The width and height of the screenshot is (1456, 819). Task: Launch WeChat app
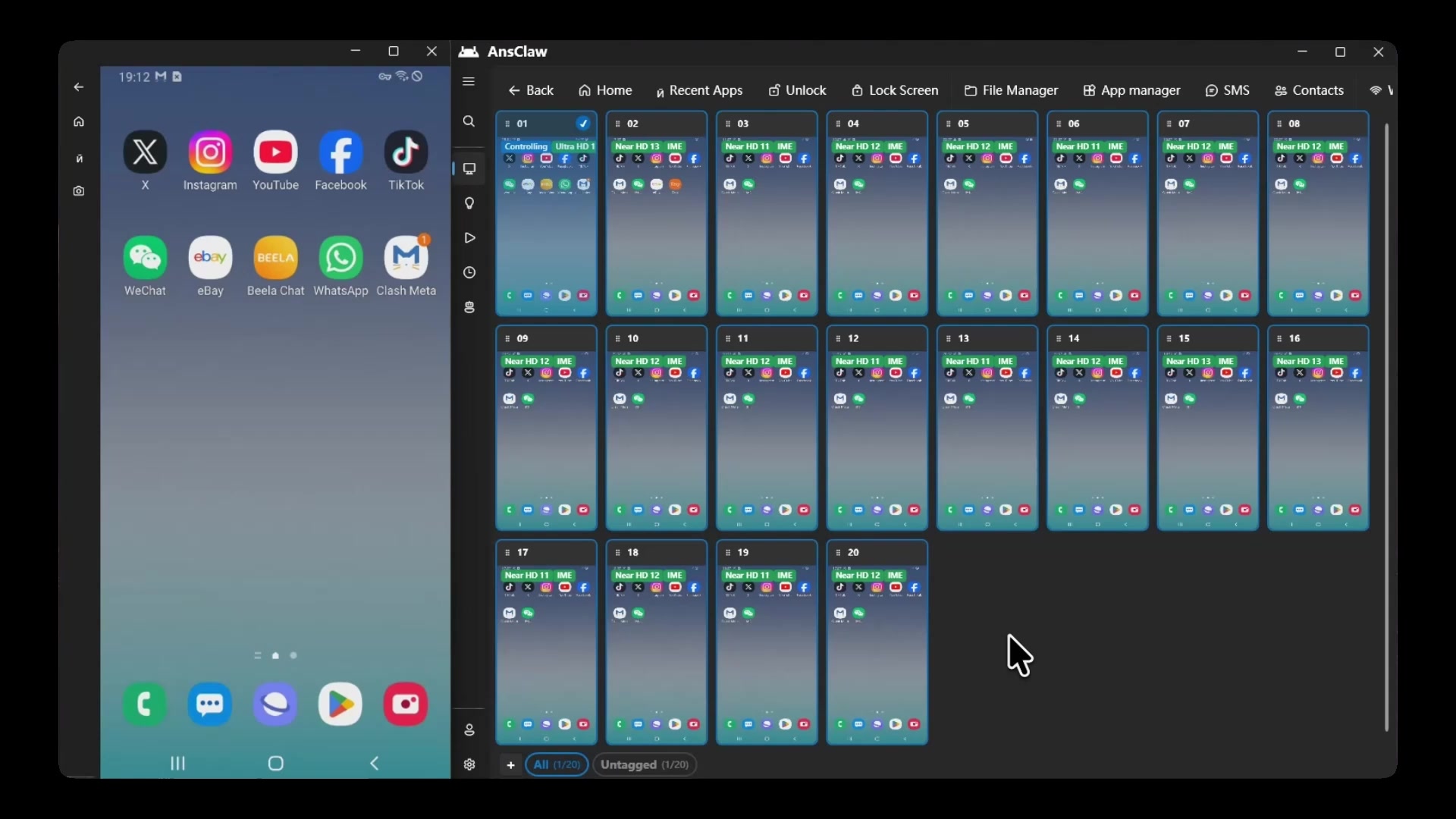tap(145, 258)
